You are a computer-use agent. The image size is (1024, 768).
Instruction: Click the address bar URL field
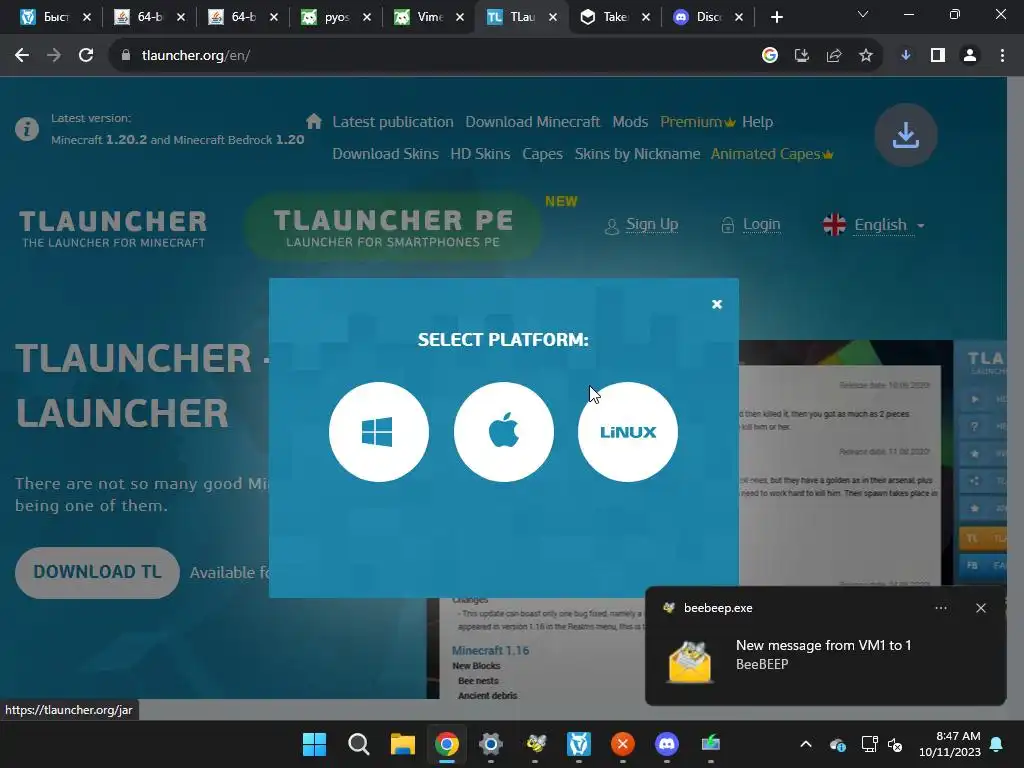pyautogui.click(x=431, y=56)
